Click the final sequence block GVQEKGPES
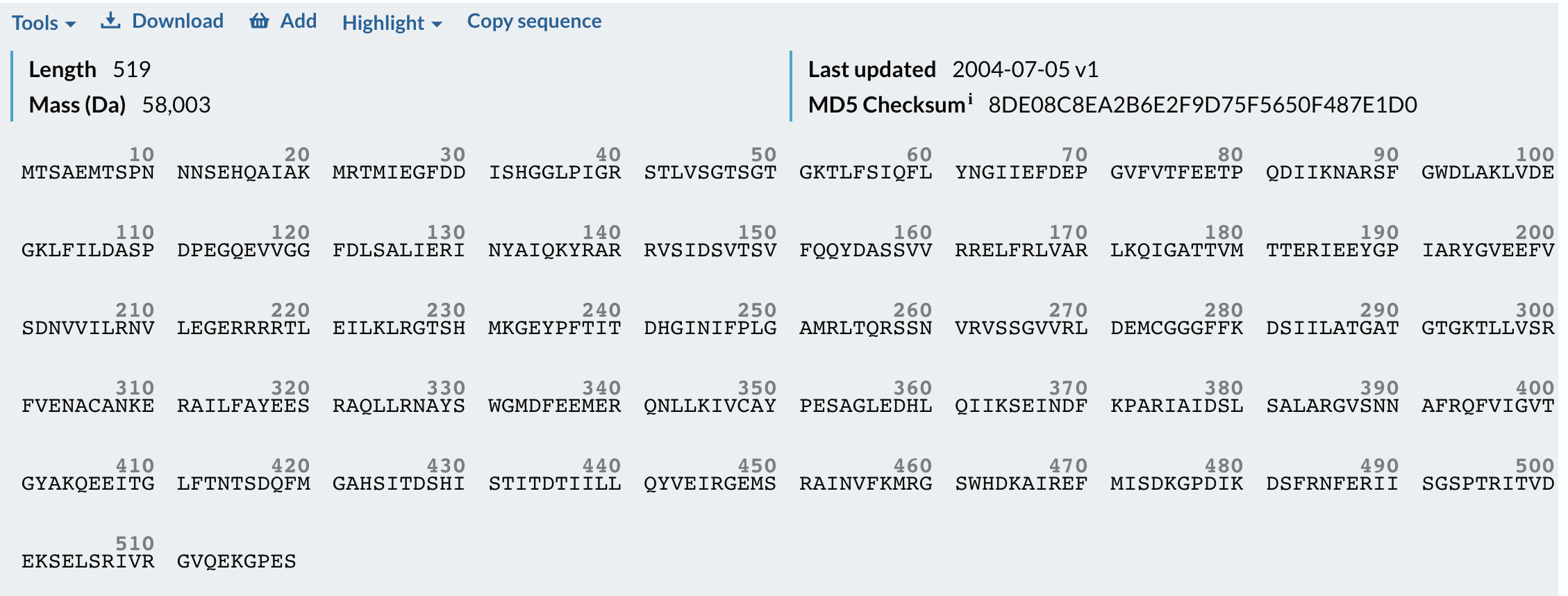Viewport: 1568px width, 596px height. tap(237, 561)
